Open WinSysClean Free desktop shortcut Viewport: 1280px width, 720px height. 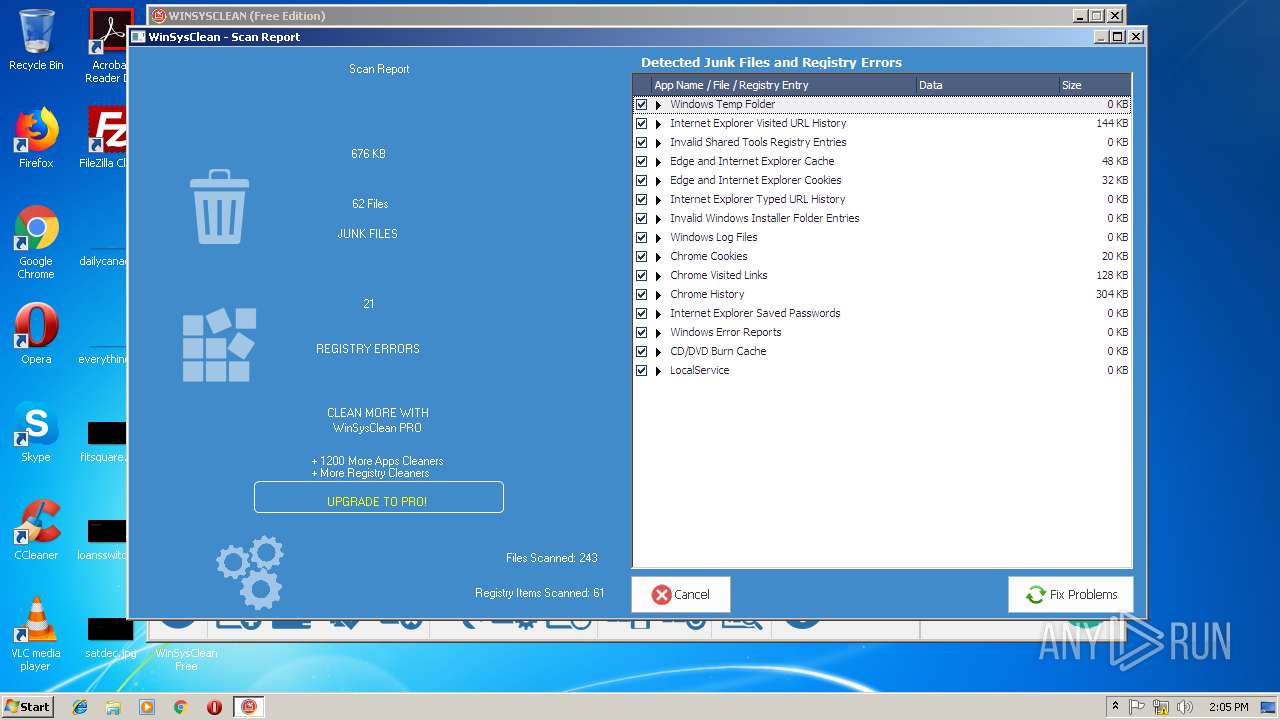(186, 659)
